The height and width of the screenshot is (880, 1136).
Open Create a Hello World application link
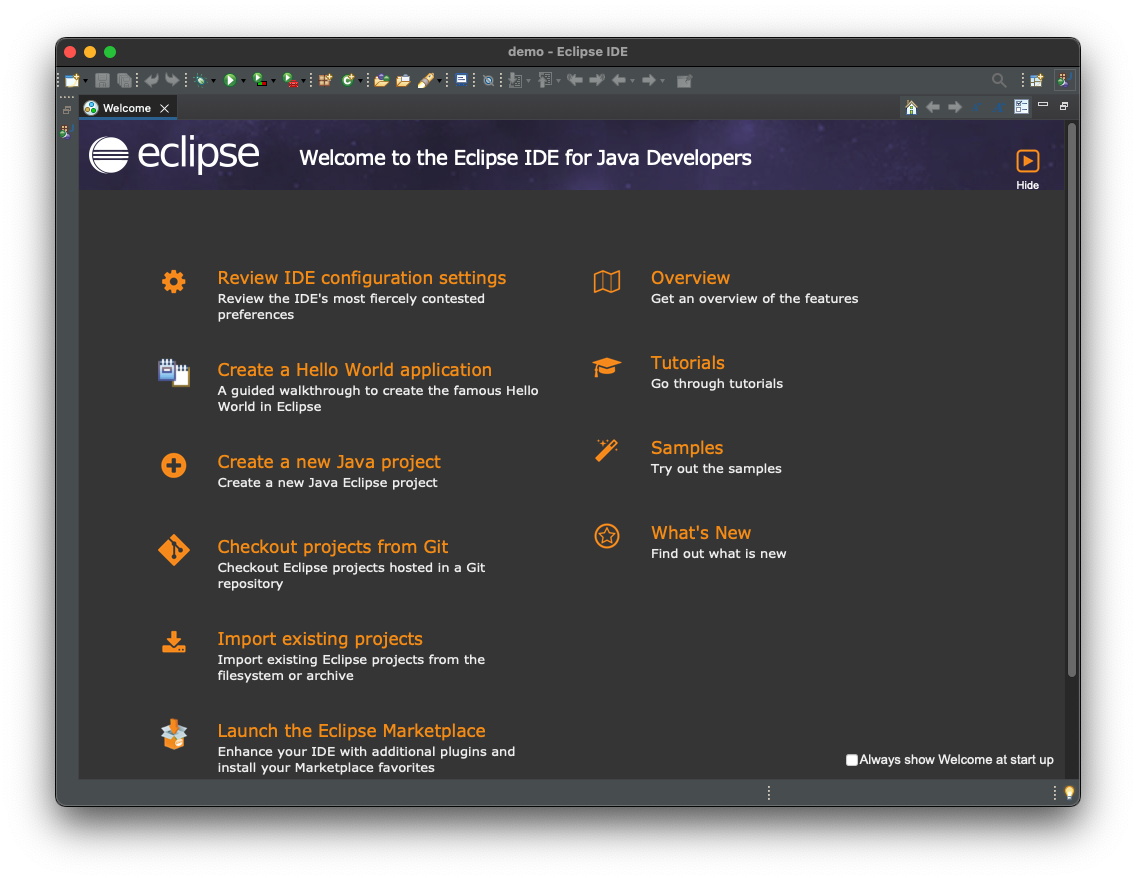pos(354,369)
